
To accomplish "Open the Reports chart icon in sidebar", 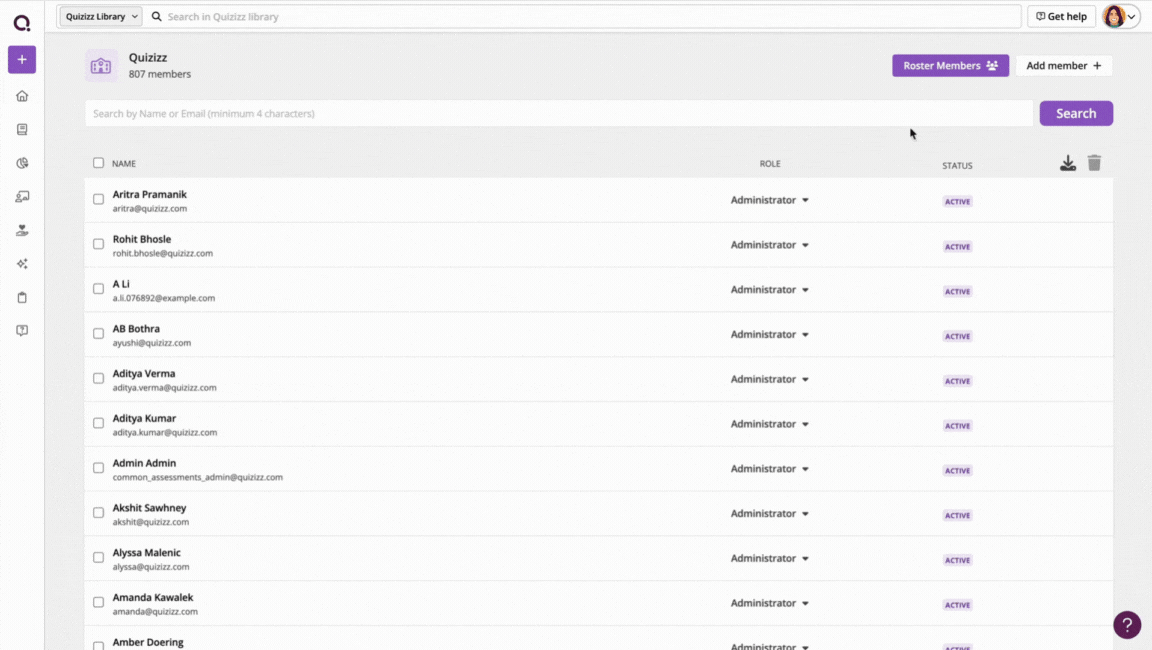I will click(x=22, y=163).
